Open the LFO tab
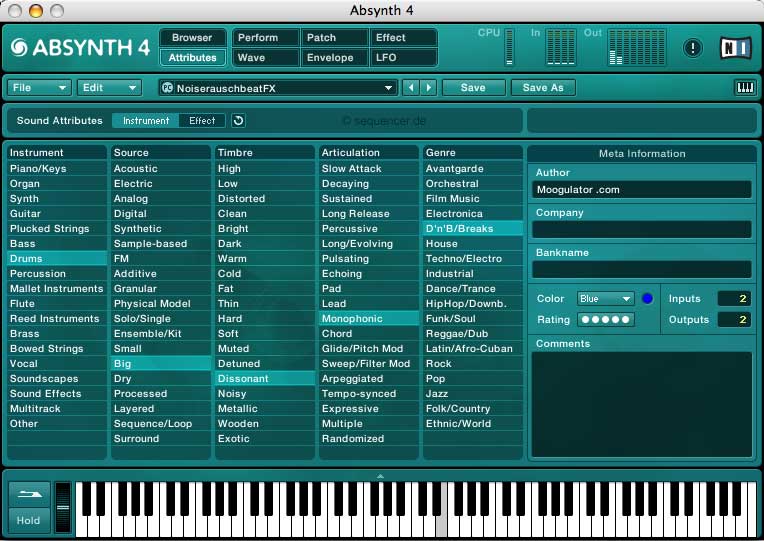This screenshot has width=764, height=541. pyautogui.click(x=403, y=58)
